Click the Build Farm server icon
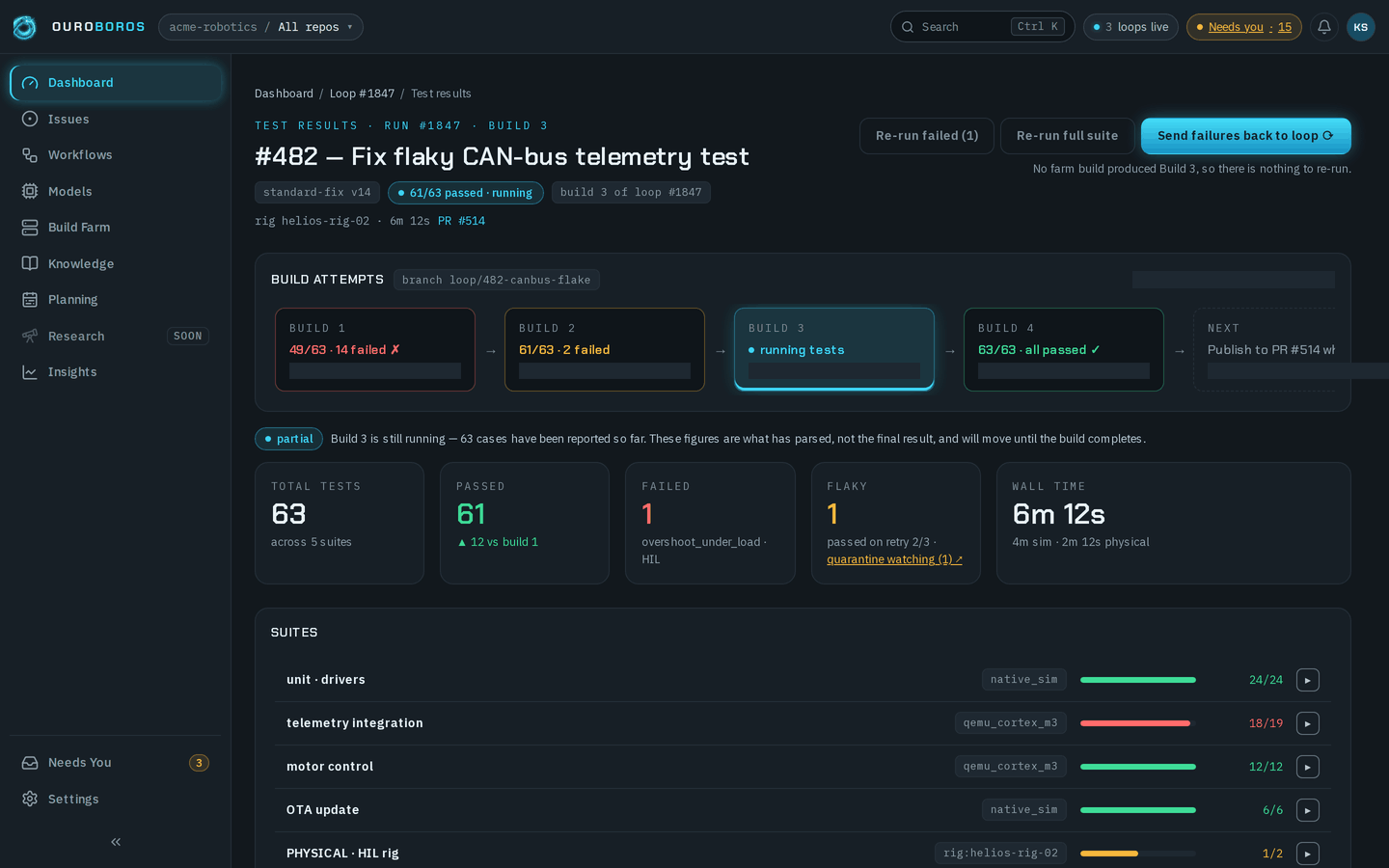Viewport: 1389px width, 868px height. tap(30, 228)
